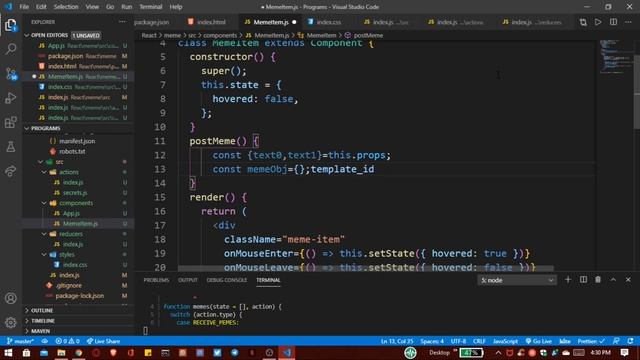
Task: Change CRLF line ending setting
Action: point(479,341)
